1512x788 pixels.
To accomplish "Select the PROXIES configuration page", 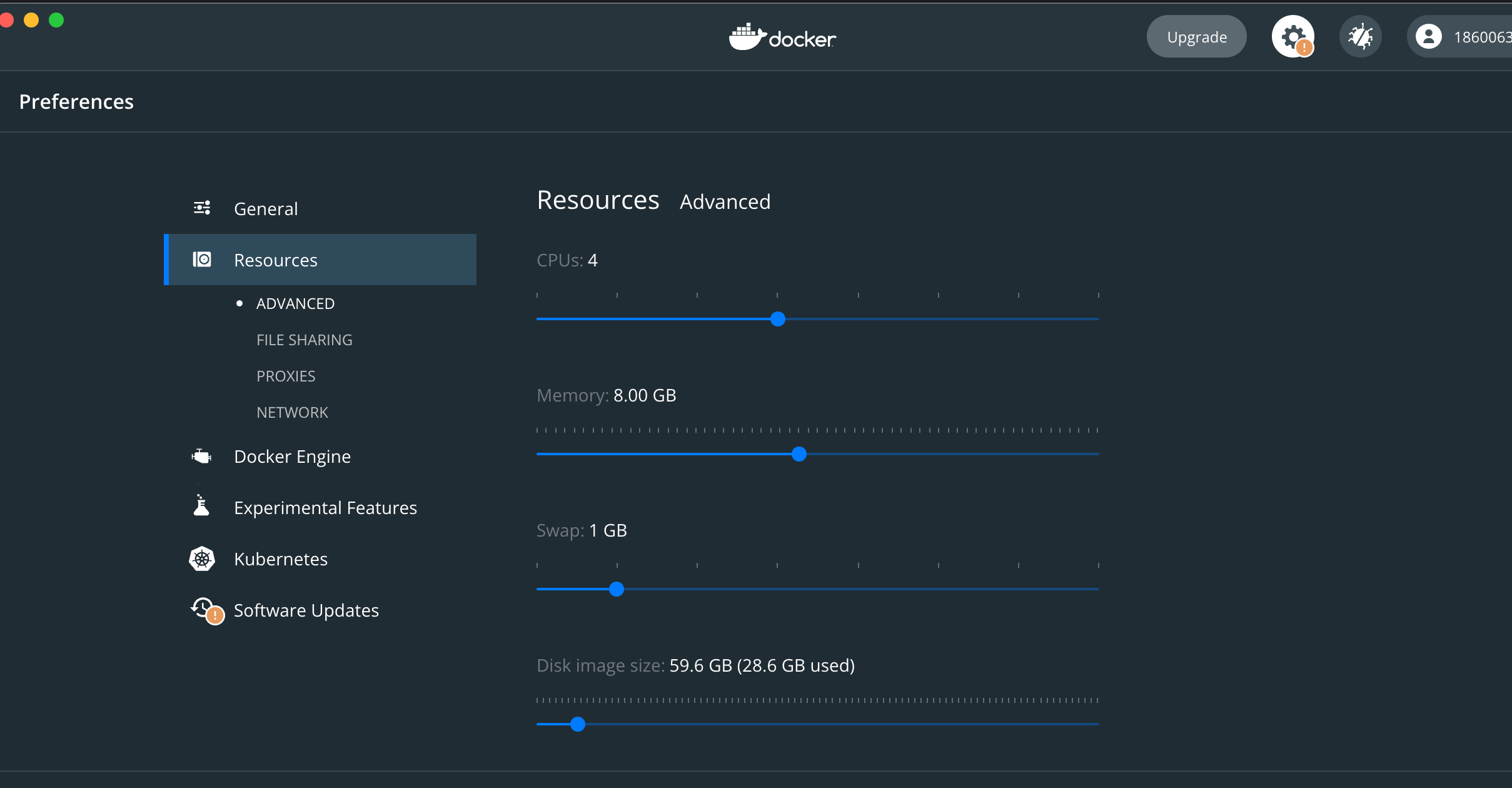I will [285, 375].
